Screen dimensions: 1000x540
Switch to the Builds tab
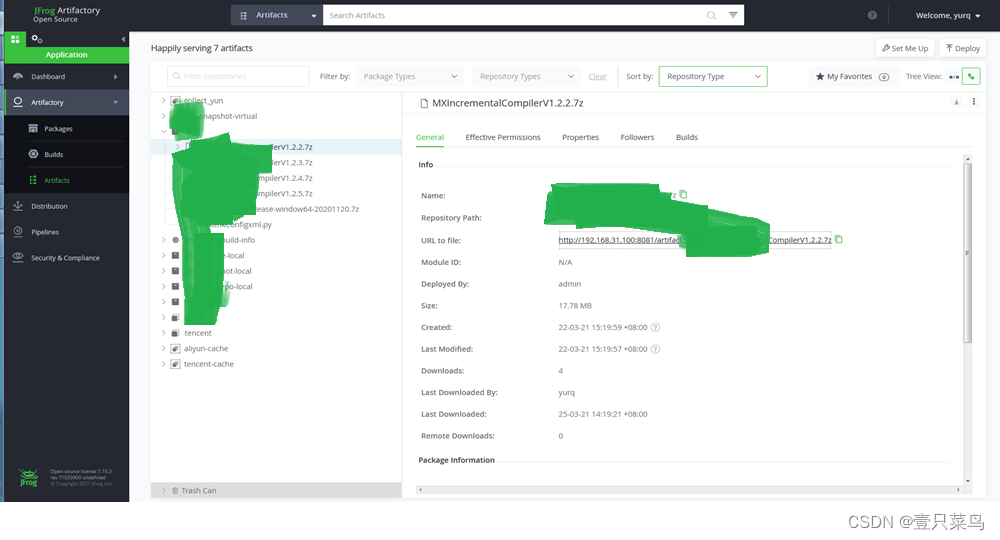click(x=687, y=137)
